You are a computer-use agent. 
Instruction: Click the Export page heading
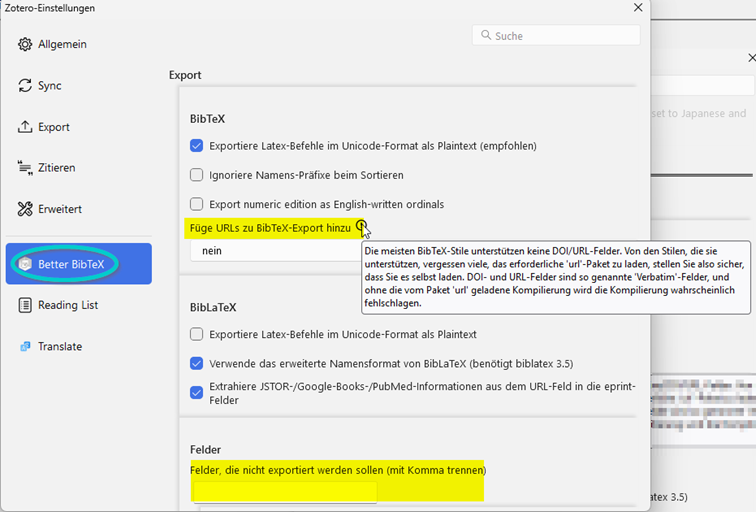coord(185,75)
